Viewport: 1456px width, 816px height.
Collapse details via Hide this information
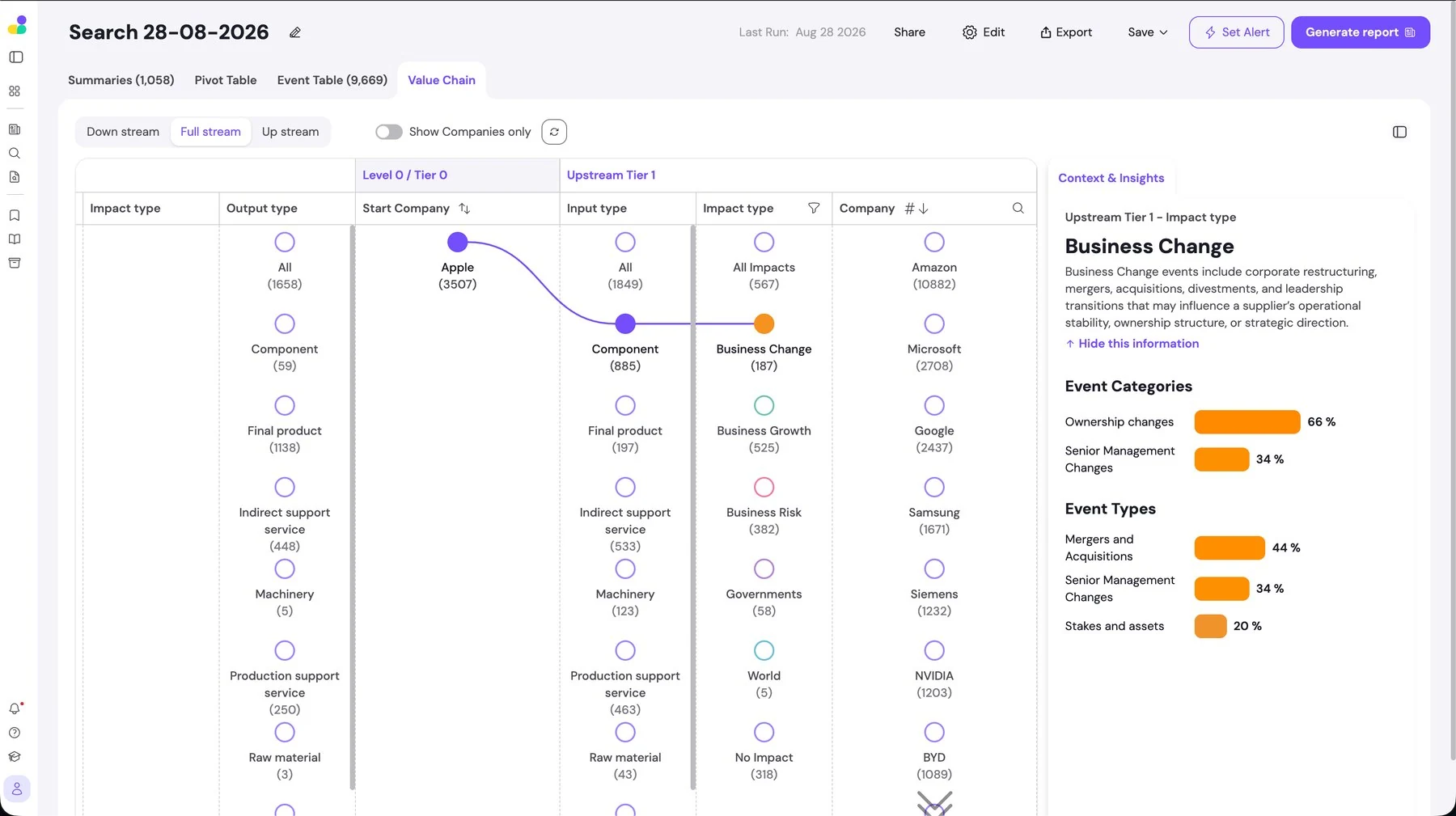tap(1132, 344)
